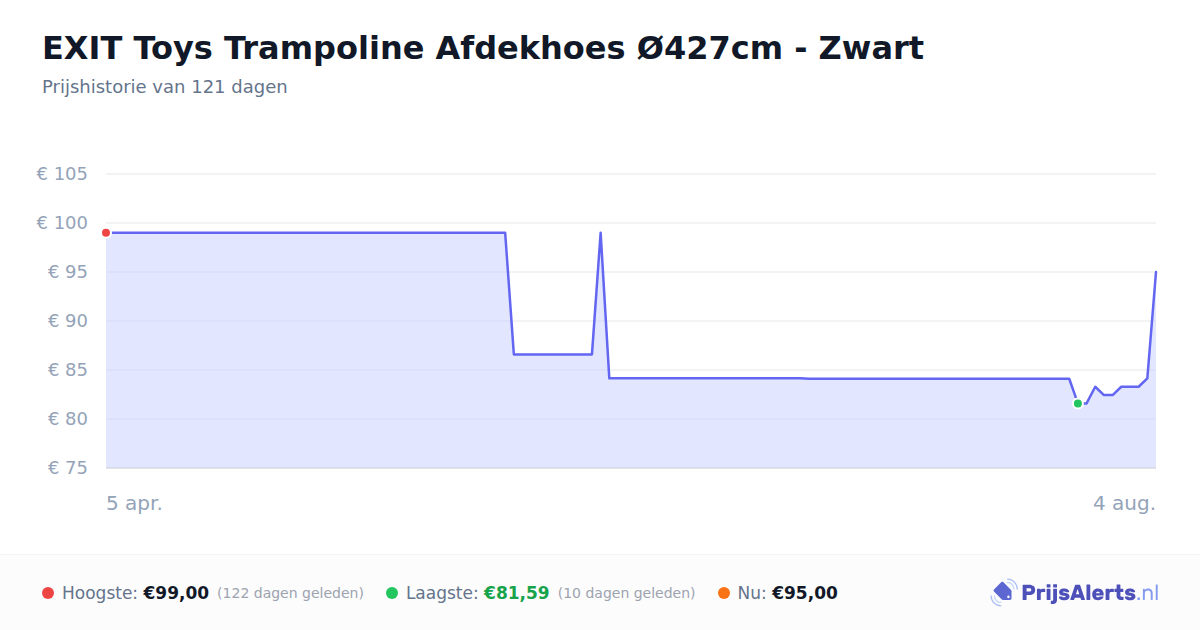Click the price spike peak at €99
Screen dimensions: 1200x630
click(x=600, y=233)
